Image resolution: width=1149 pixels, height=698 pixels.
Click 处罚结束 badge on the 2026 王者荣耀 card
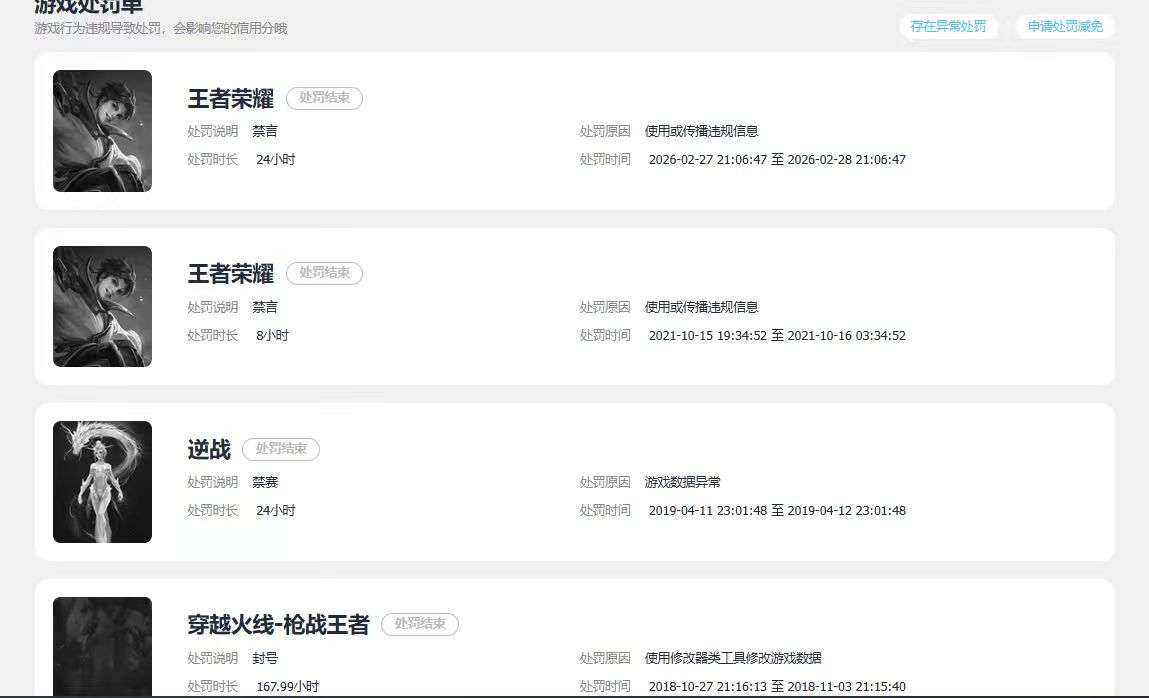324,98
